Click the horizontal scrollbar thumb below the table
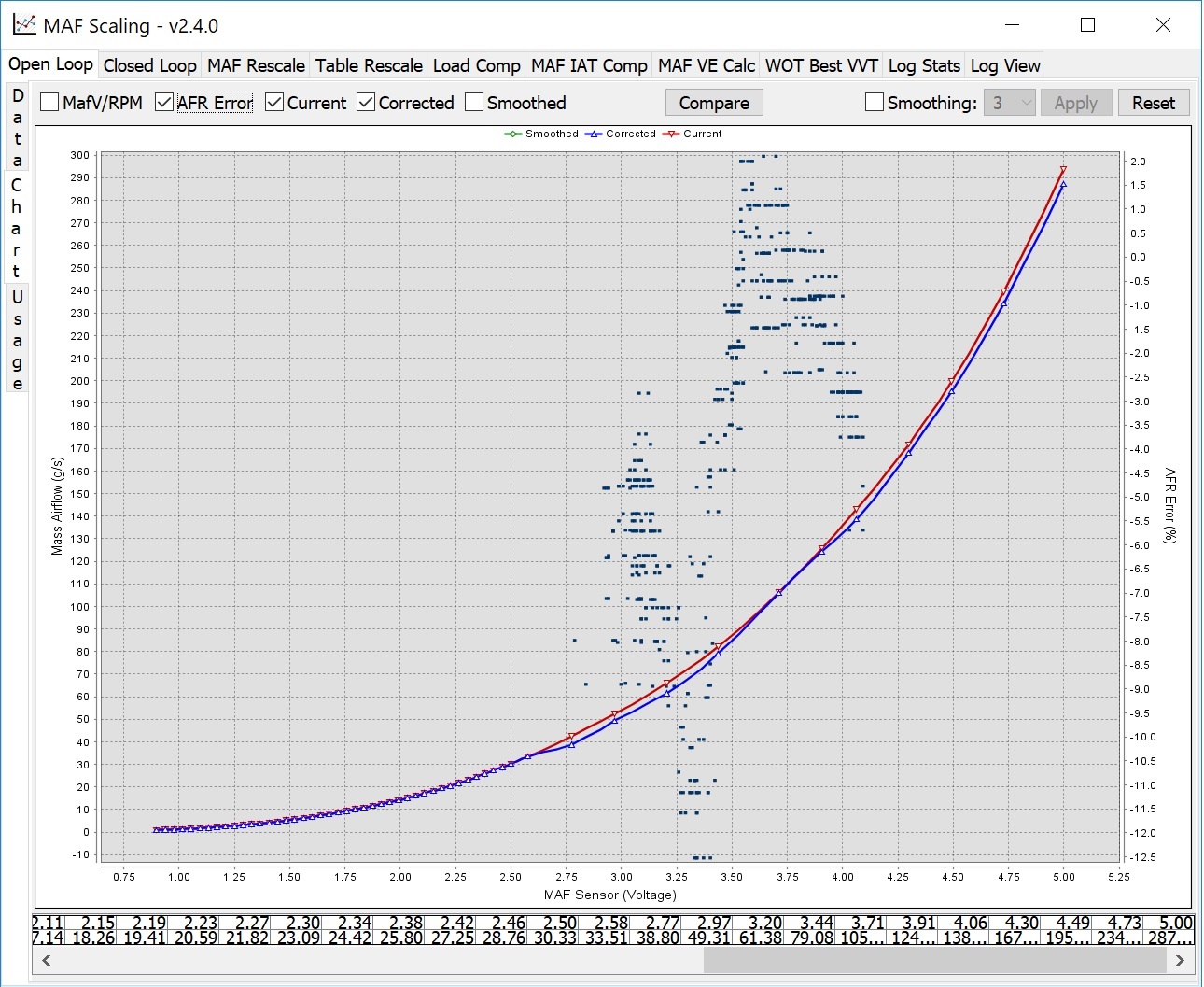Image resolution: width=1204 pixels, height=987 pixels. (x=933, y=960)
